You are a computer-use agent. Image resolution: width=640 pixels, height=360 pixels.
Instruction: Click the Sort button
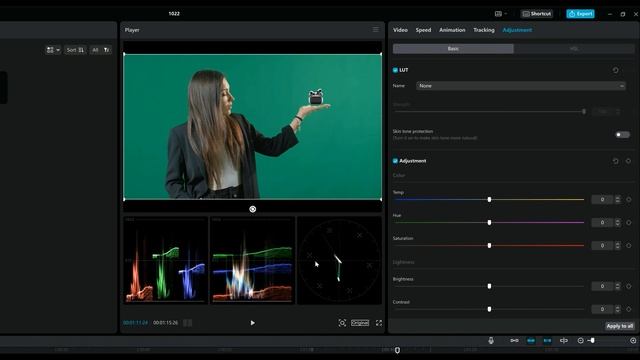75,50
